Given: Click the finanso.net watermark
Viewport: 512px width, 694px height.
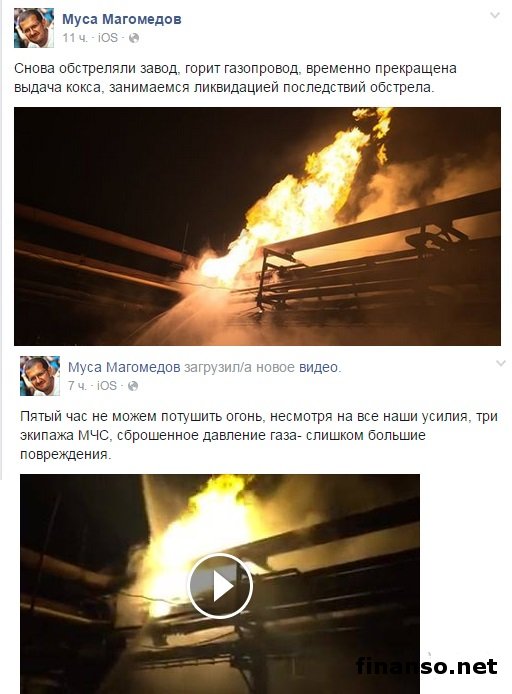Looking at the screenshot, I should [x=427, y=666].
